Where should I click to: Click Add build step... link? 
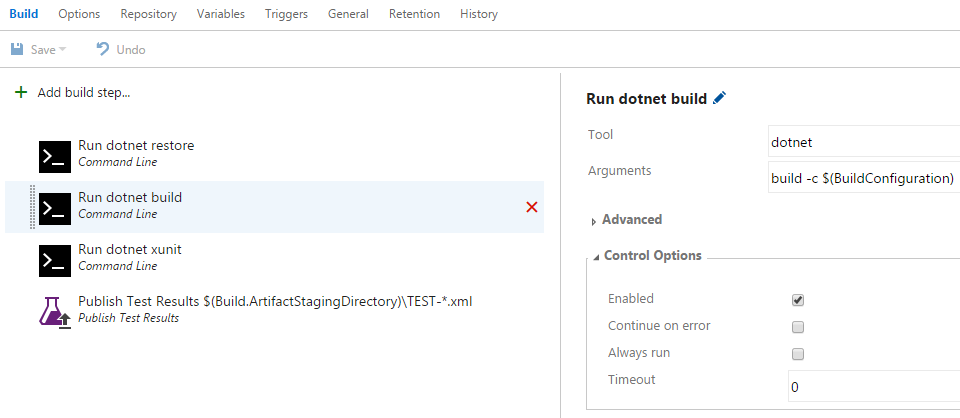84,92
